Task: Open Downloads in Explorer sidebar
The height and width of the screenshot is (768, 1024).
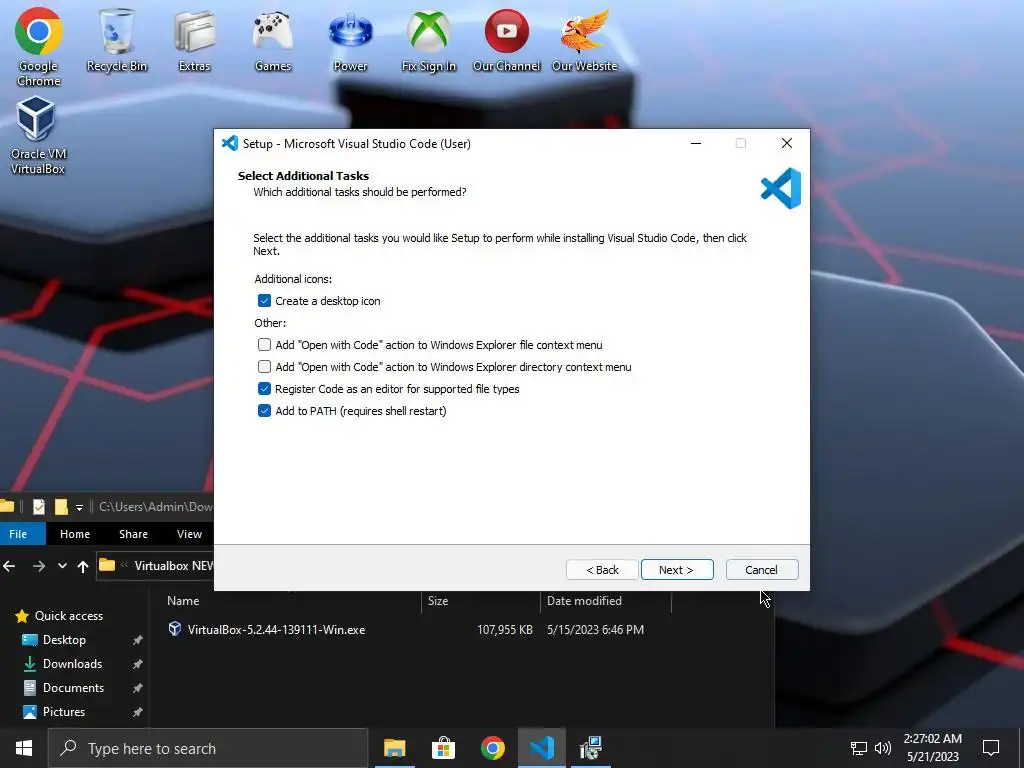Action: 72,664
